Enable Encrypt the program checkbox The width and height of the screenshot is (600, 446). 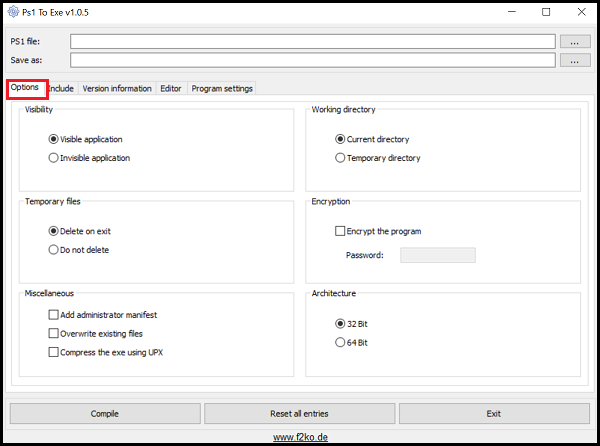coord(341,232)
